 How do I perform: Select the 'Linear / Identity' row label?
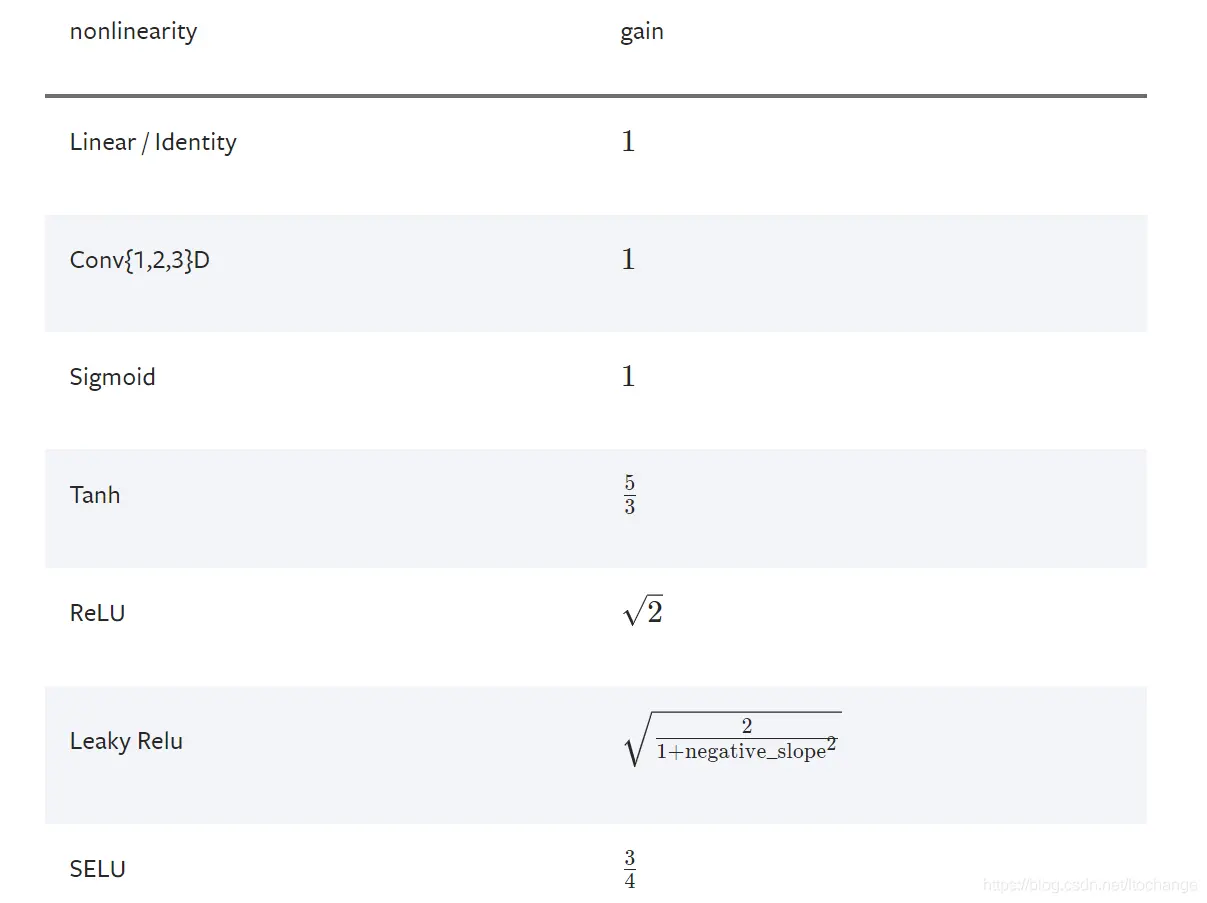(153, 142)
